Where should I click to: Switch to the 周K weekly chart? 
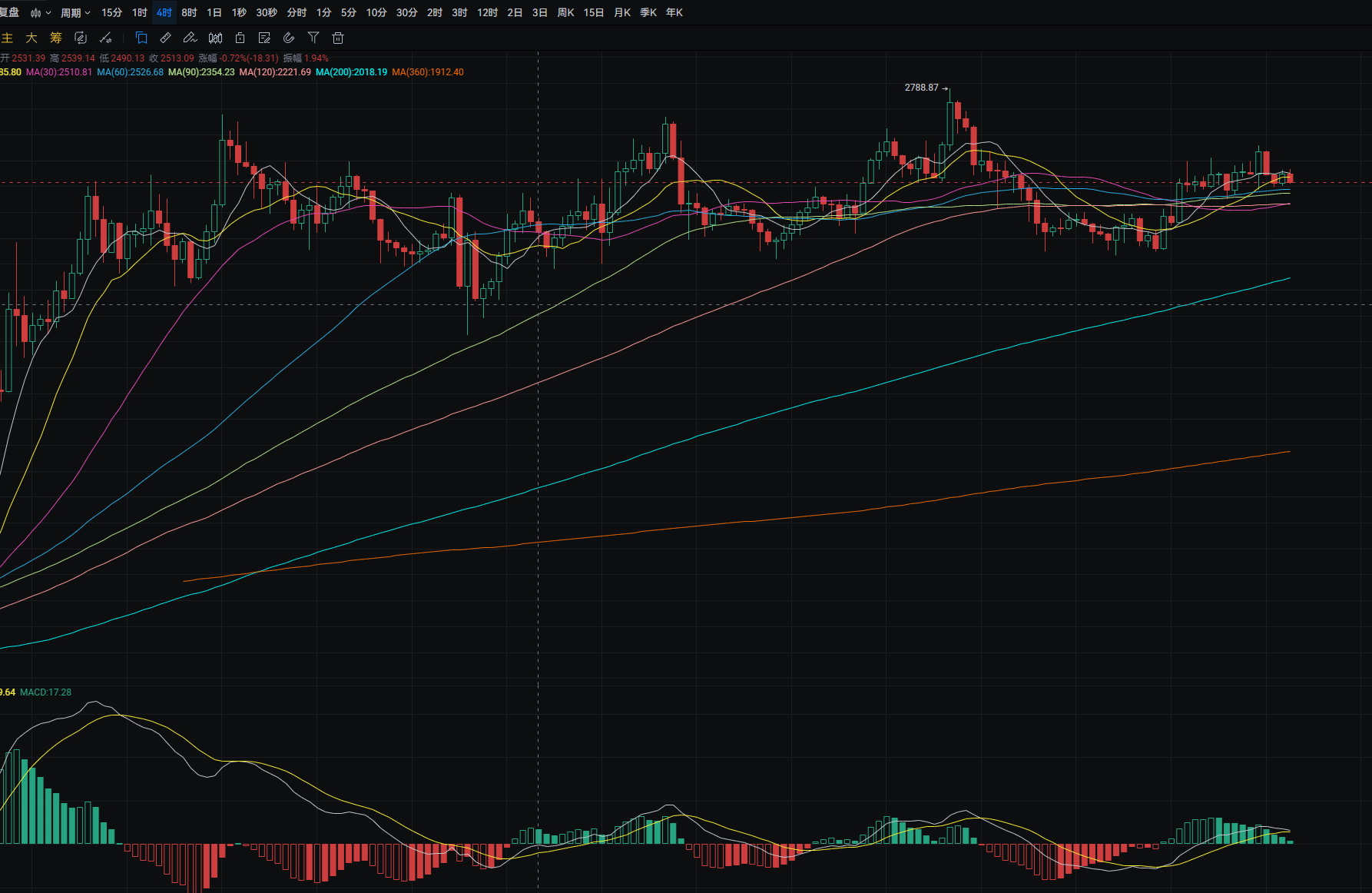click(565, 13)
